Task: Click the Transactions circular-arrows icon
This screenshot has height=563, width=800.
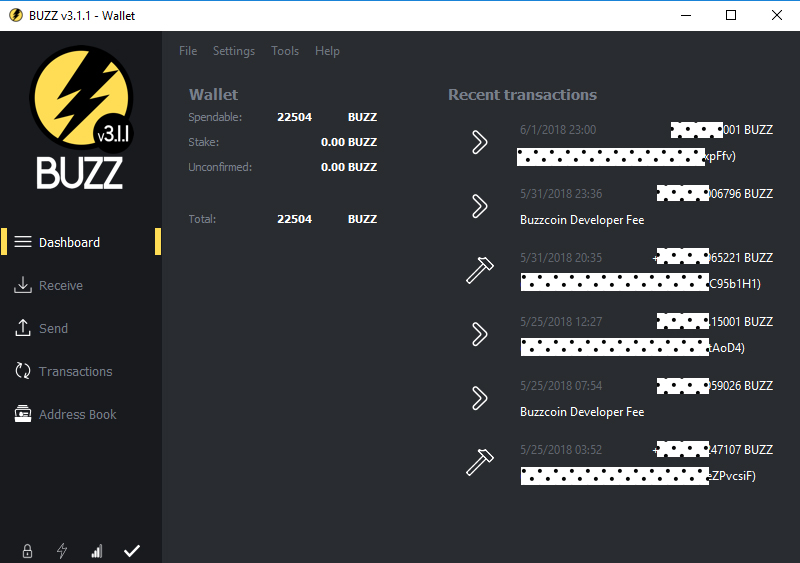Action: (x=23, y=371)
